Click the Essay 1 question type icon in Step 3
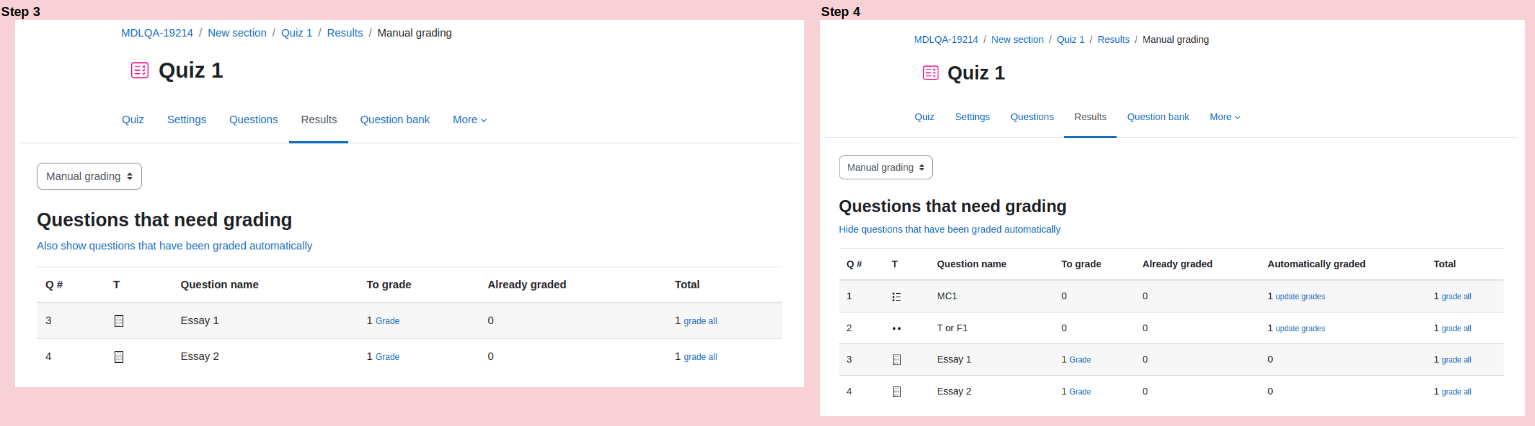This screenshot has height=426, width=1535. [119, 321]
